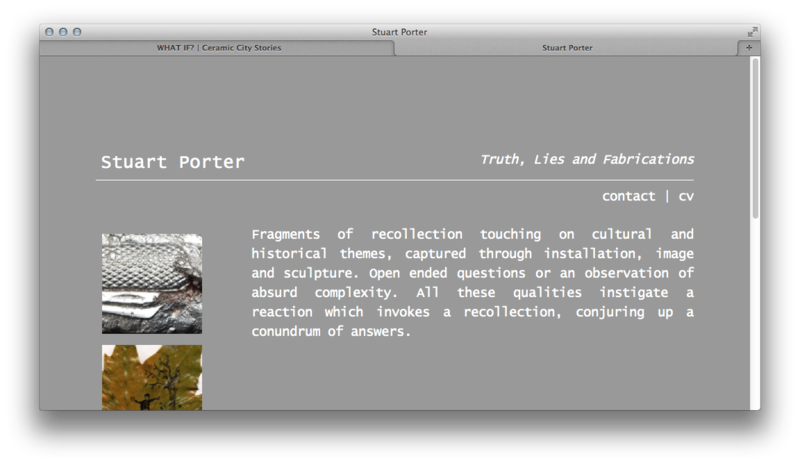Open the contact link

[x=628, y=196]
